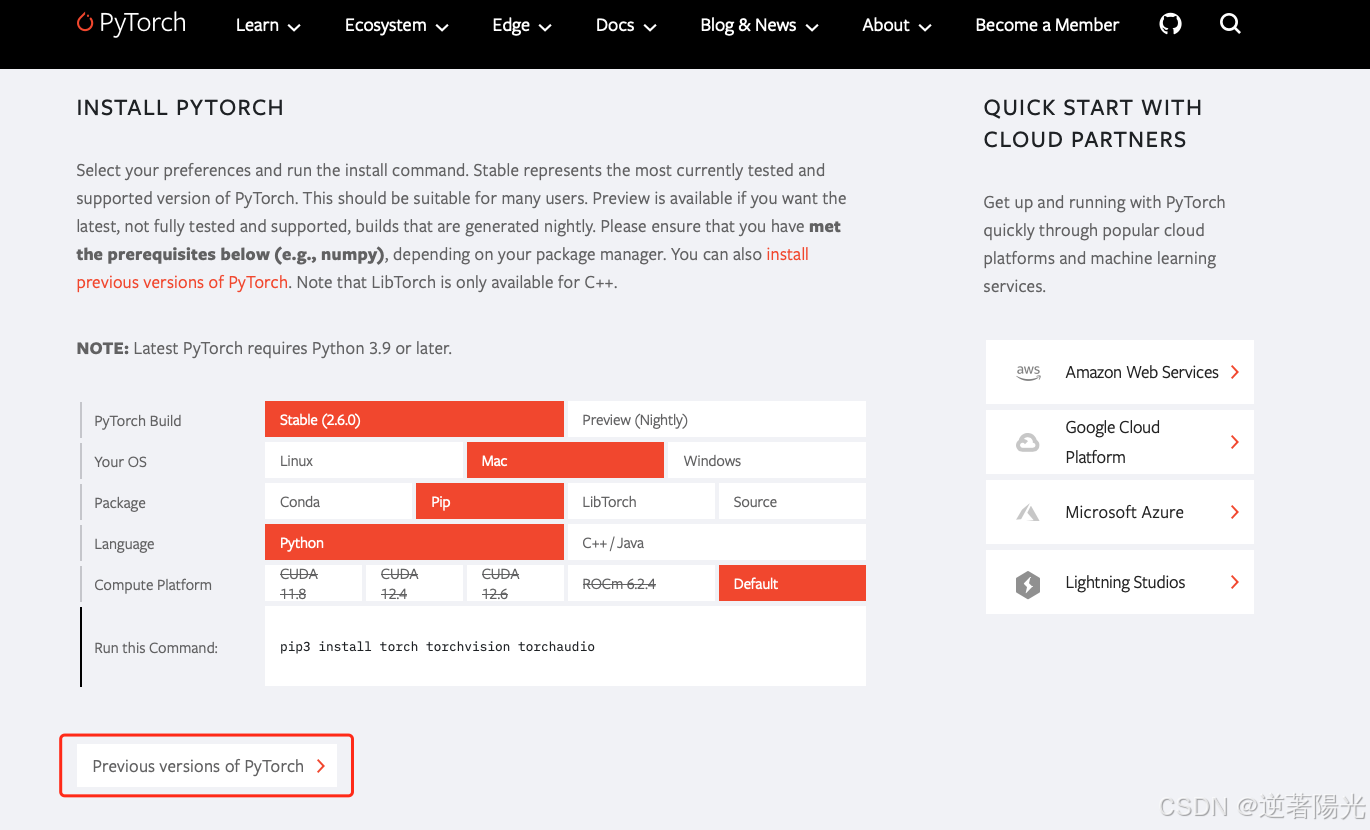Image resolution: width=1370 pixels, height=830 pixels.
Task: Open Google Cloud Platform partner card
Action: [x=1119, y=442]
